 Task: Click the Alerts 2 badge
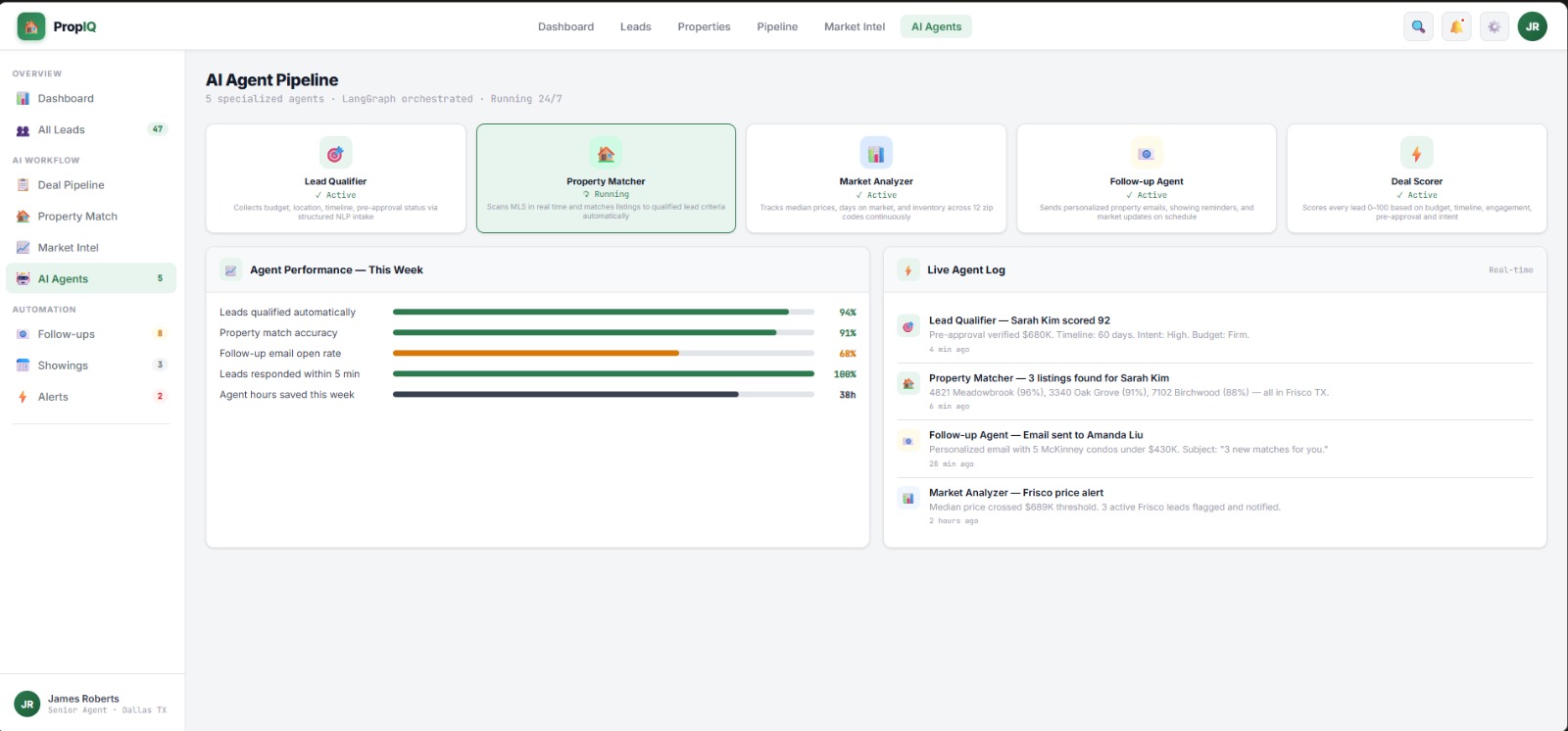pos(160,397)
